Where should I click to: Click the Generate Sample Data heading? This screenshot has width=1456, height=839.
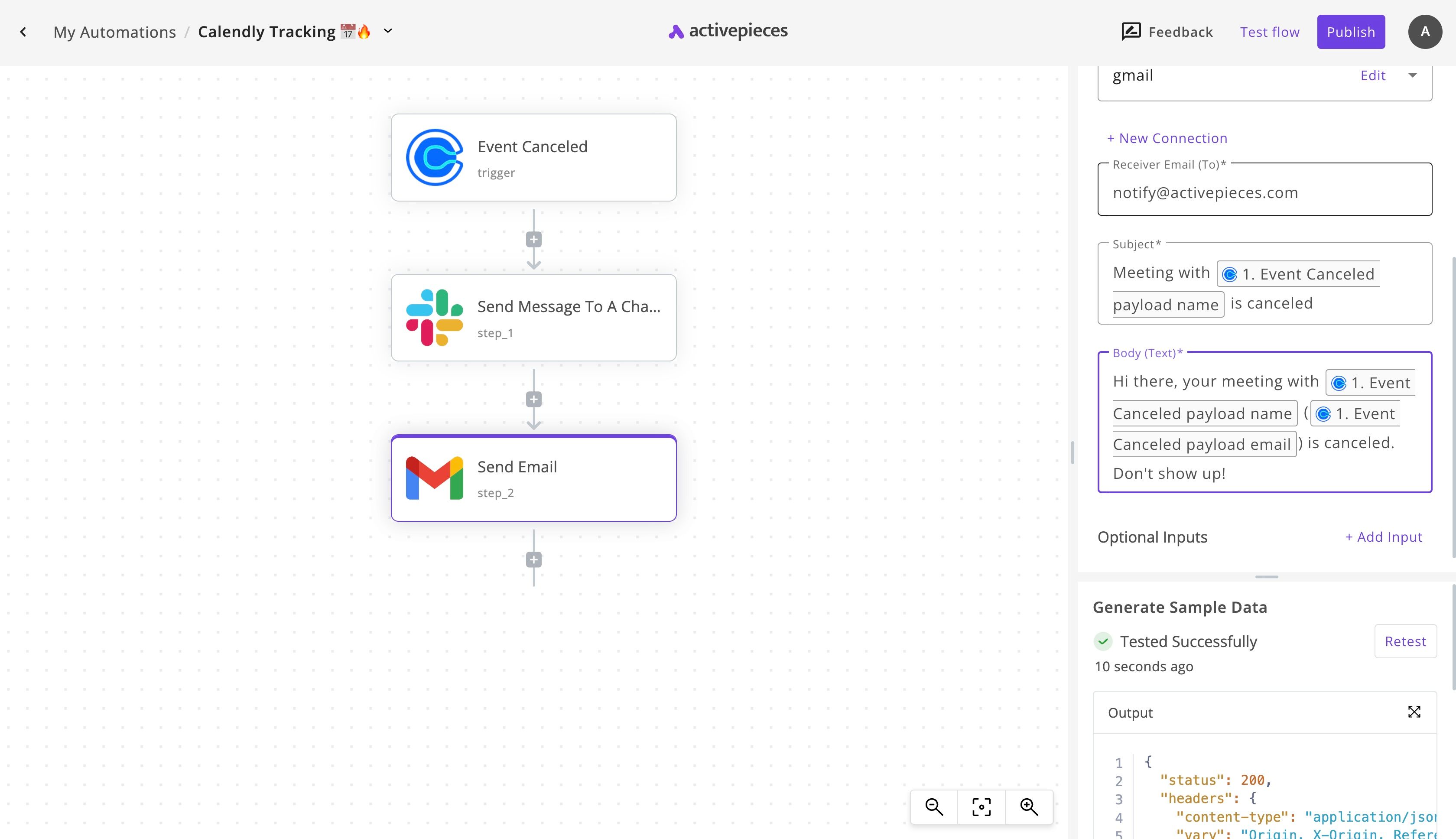click(1180, 607)
